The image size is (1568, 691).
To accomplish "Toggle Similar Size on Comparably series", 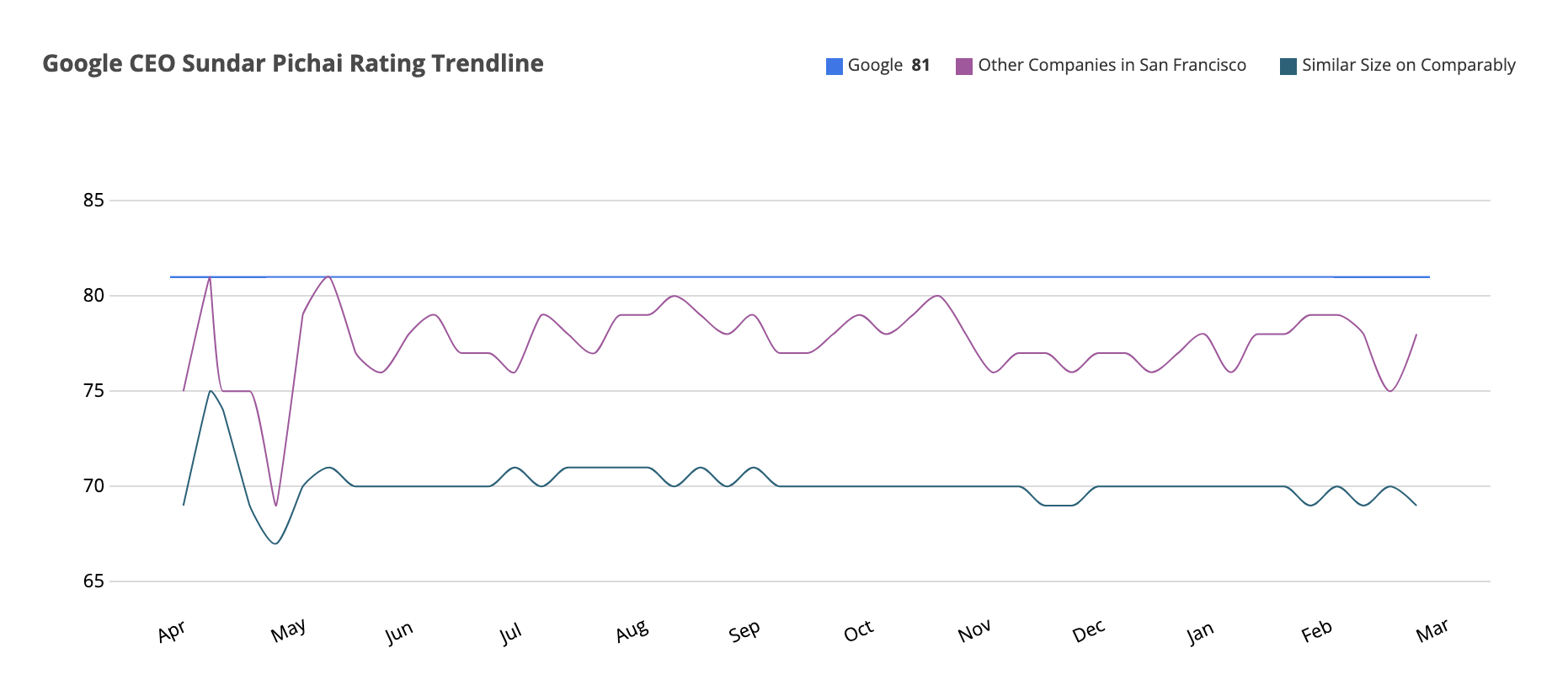I will click(1408, 66).
